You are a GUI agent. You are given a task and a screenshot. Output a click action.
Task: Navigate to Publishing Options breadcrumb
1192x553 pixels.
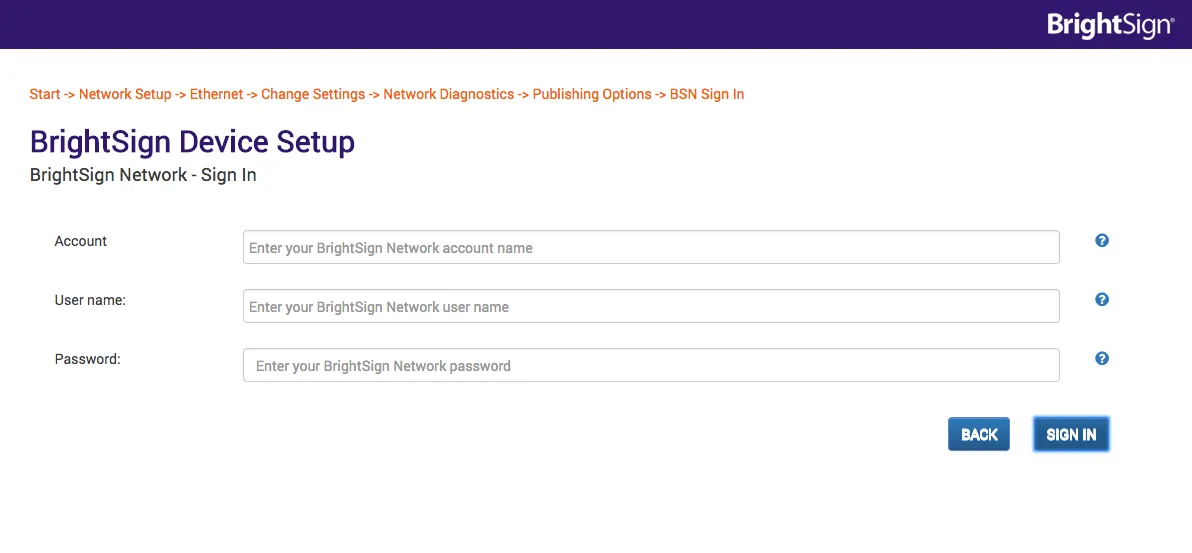[x=592, y=94]
